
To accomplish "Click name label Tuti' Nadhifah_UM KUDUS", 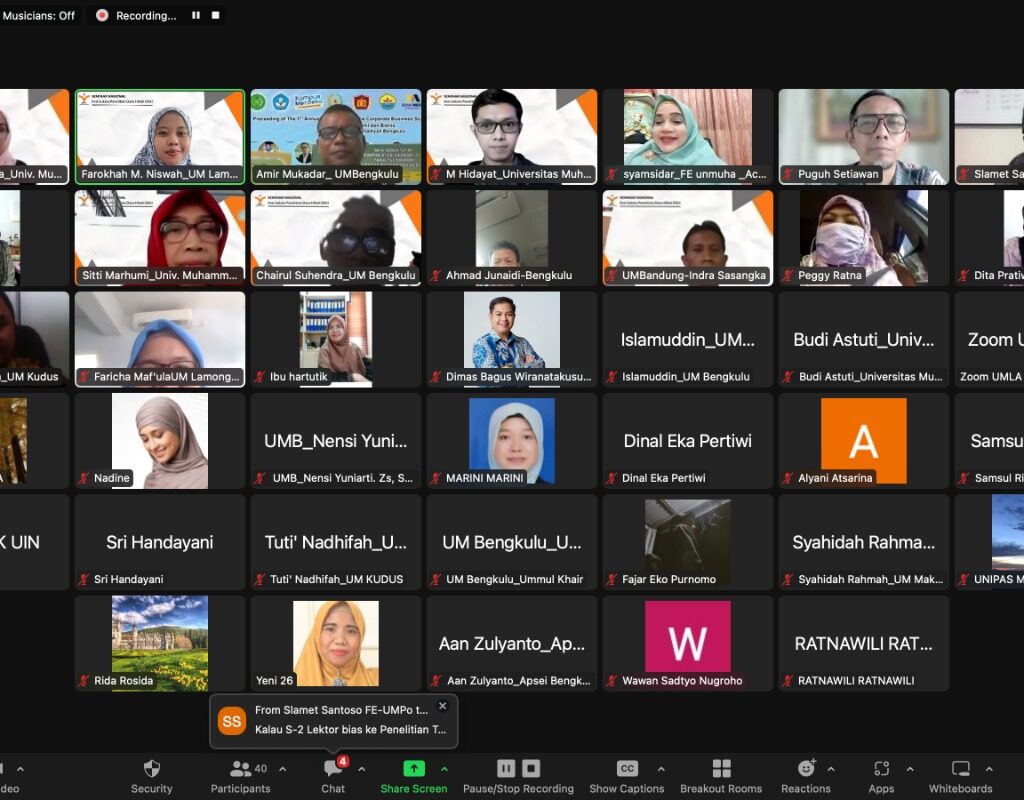I will click(x=336, y=579).
